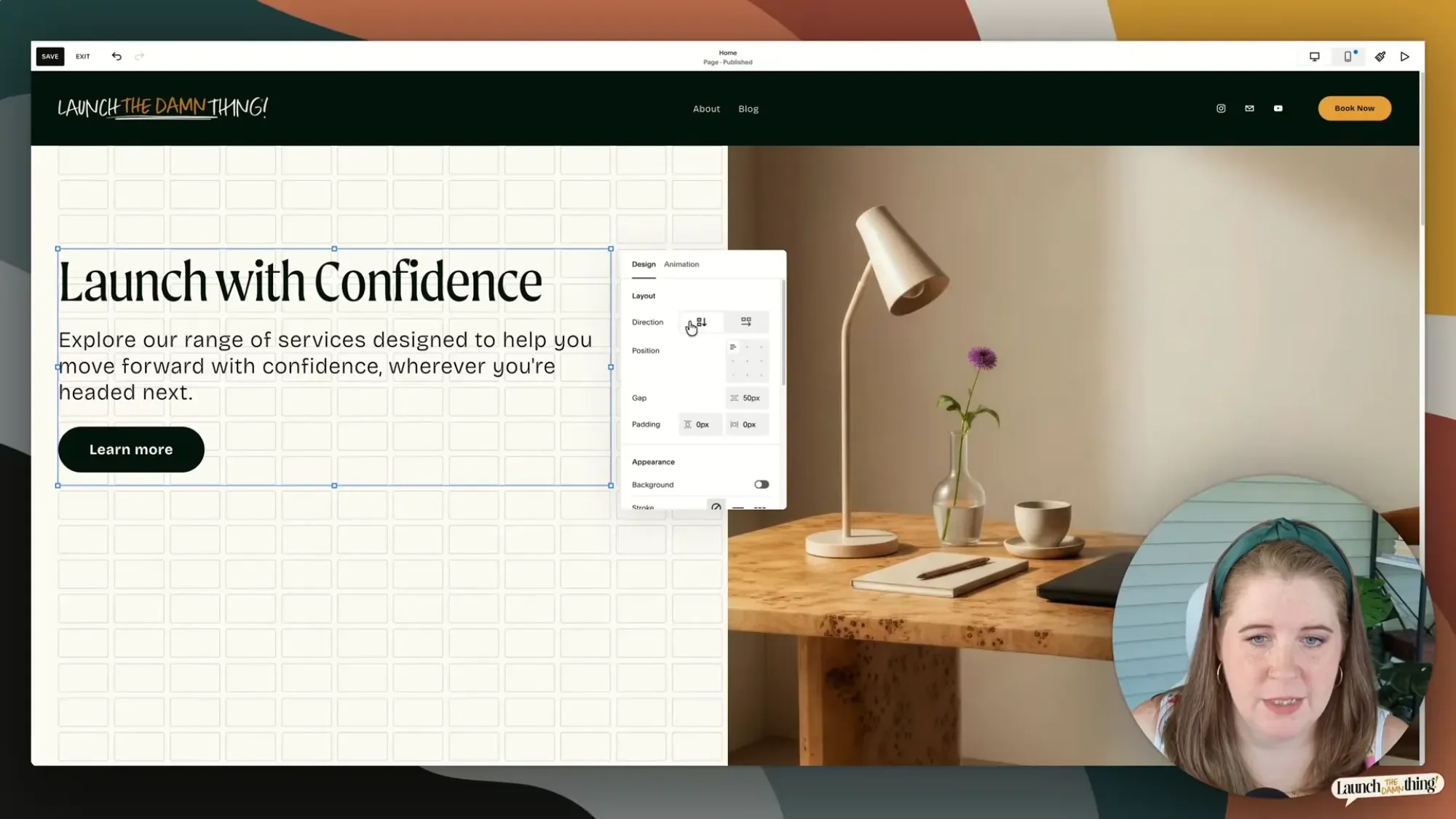This screenshot has width=1456, height=819.
Task: Click the Learn more button
Action: point(131,450)
